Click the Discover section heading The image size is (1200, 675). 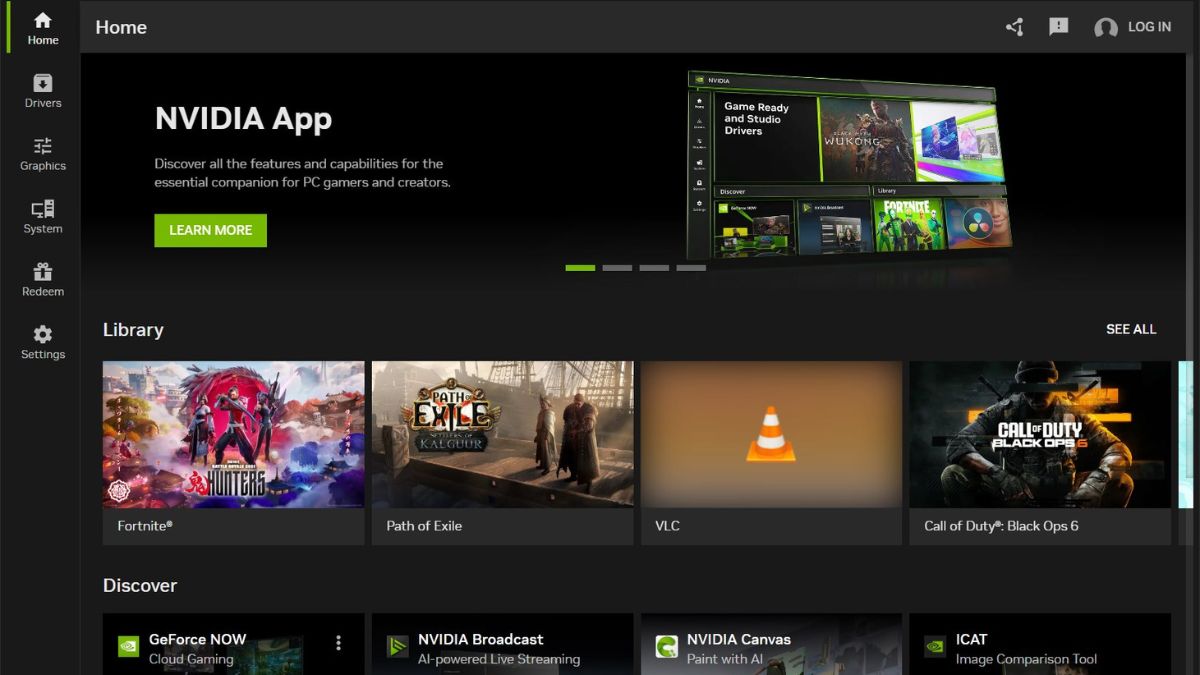tap(140, 586)
